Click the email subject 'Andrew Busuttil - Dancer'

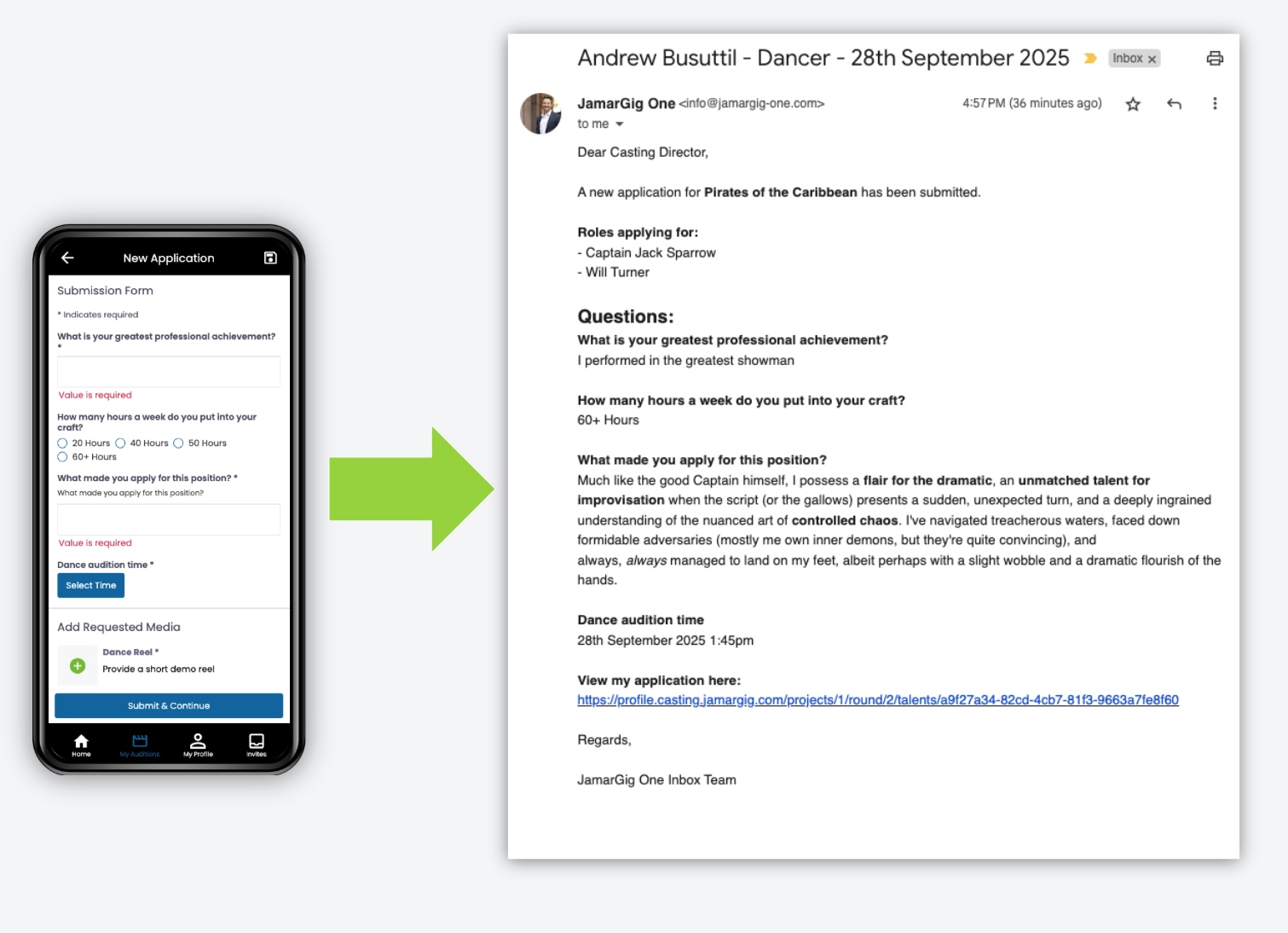823,58
